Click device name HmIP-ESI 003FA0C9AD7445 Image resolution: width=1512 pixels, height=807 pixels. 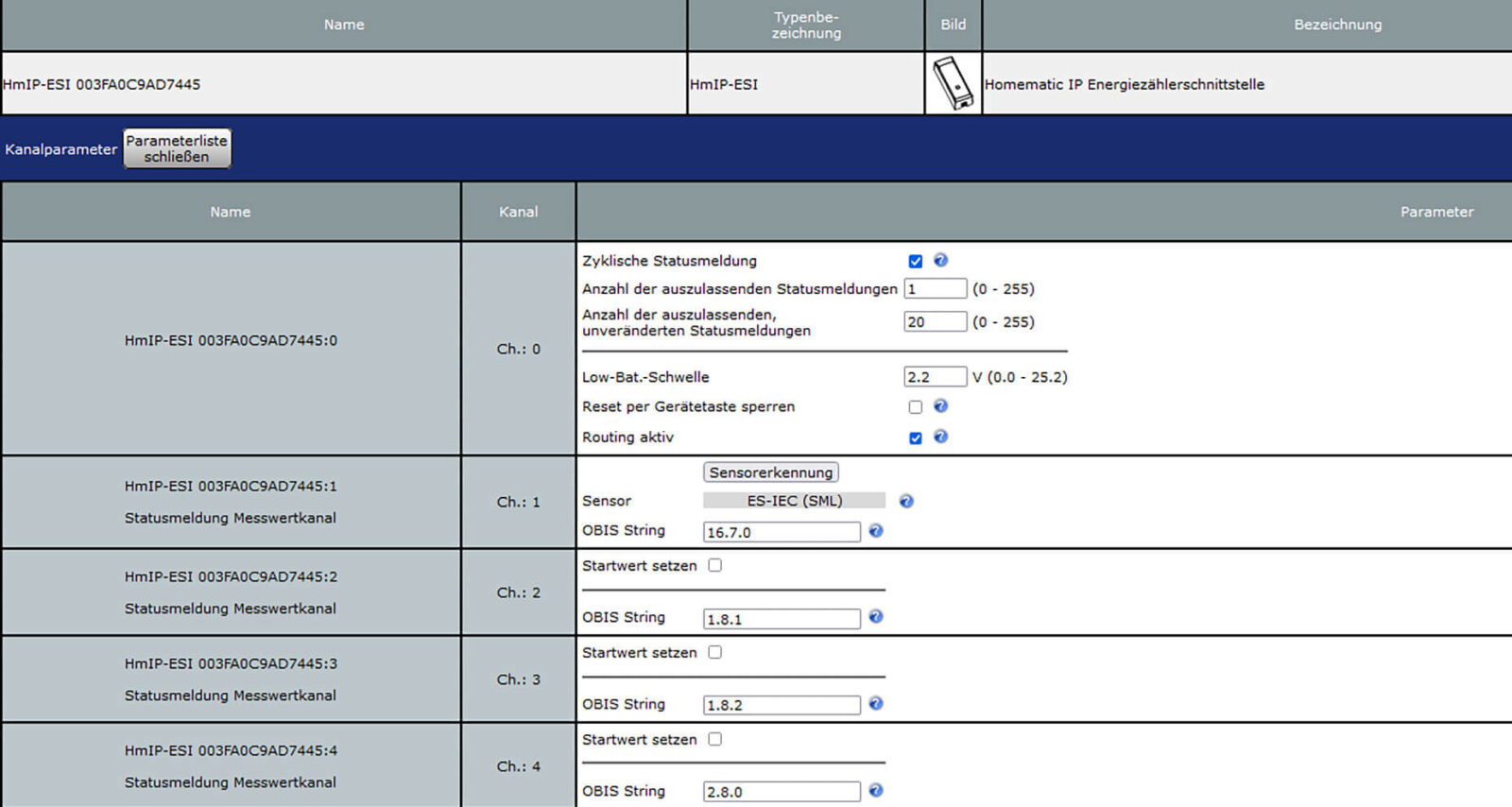[x=101, y=84]
